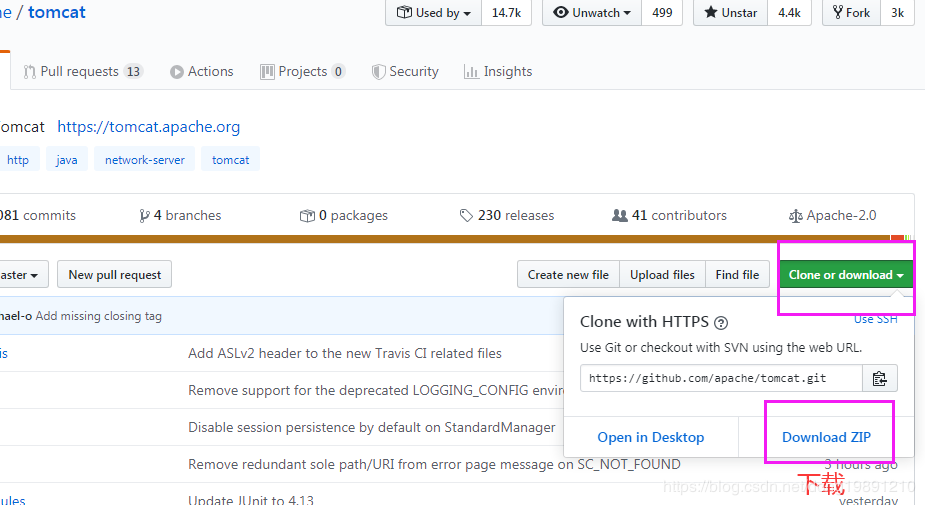Click the help icon beside Clone with HTTPS
The height and width of the screenshot is (505, 925).
[x=721, y=323]
